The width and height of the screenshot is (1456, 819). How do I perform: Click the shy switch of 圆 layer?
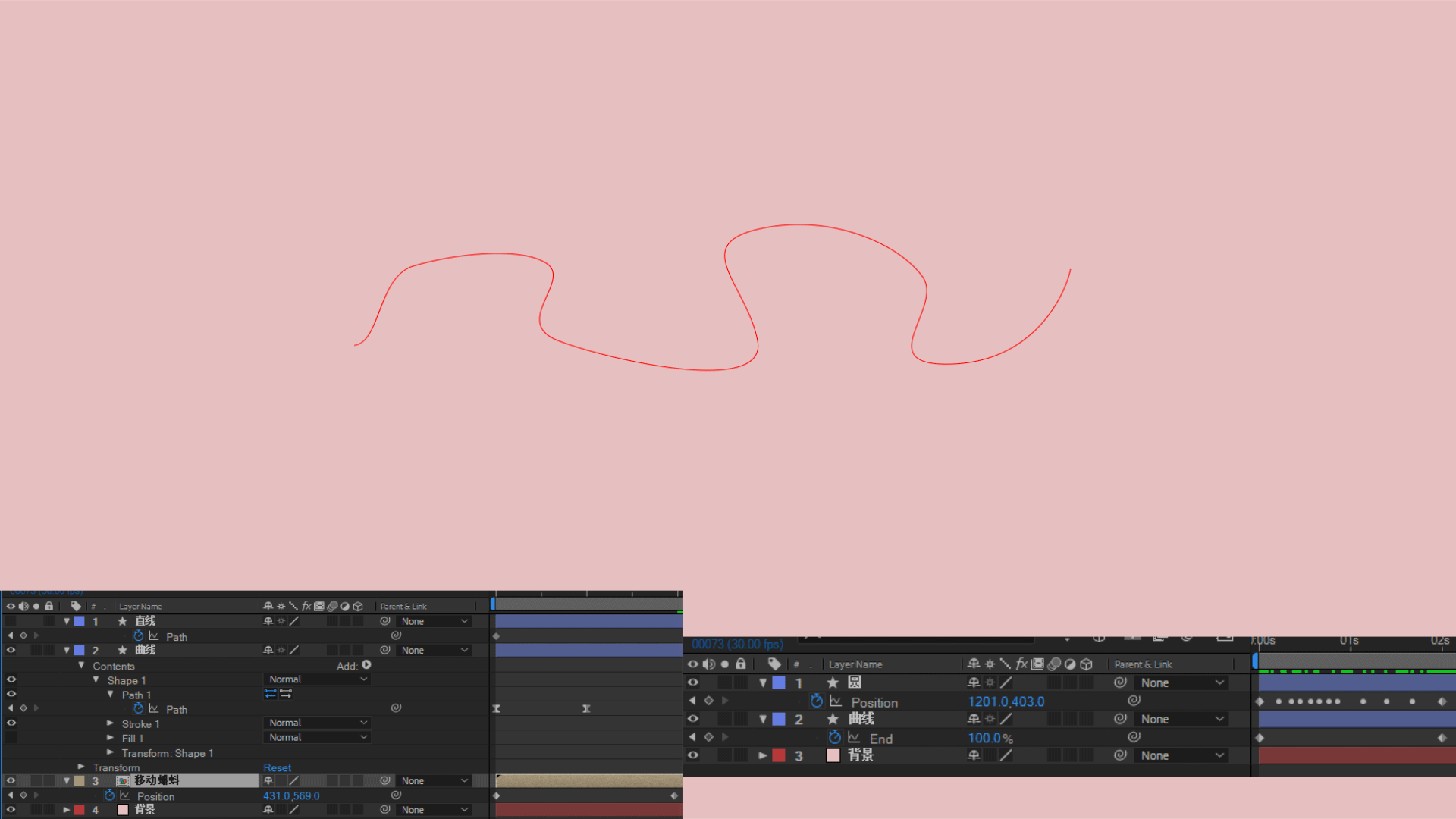click(974, 682)
